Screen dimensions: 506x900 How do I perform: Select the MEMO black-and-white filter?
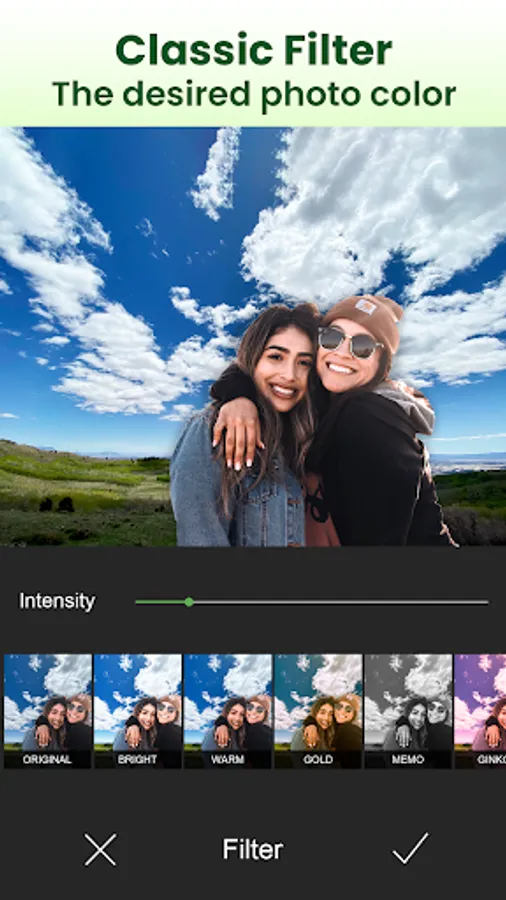pos(408,711)
